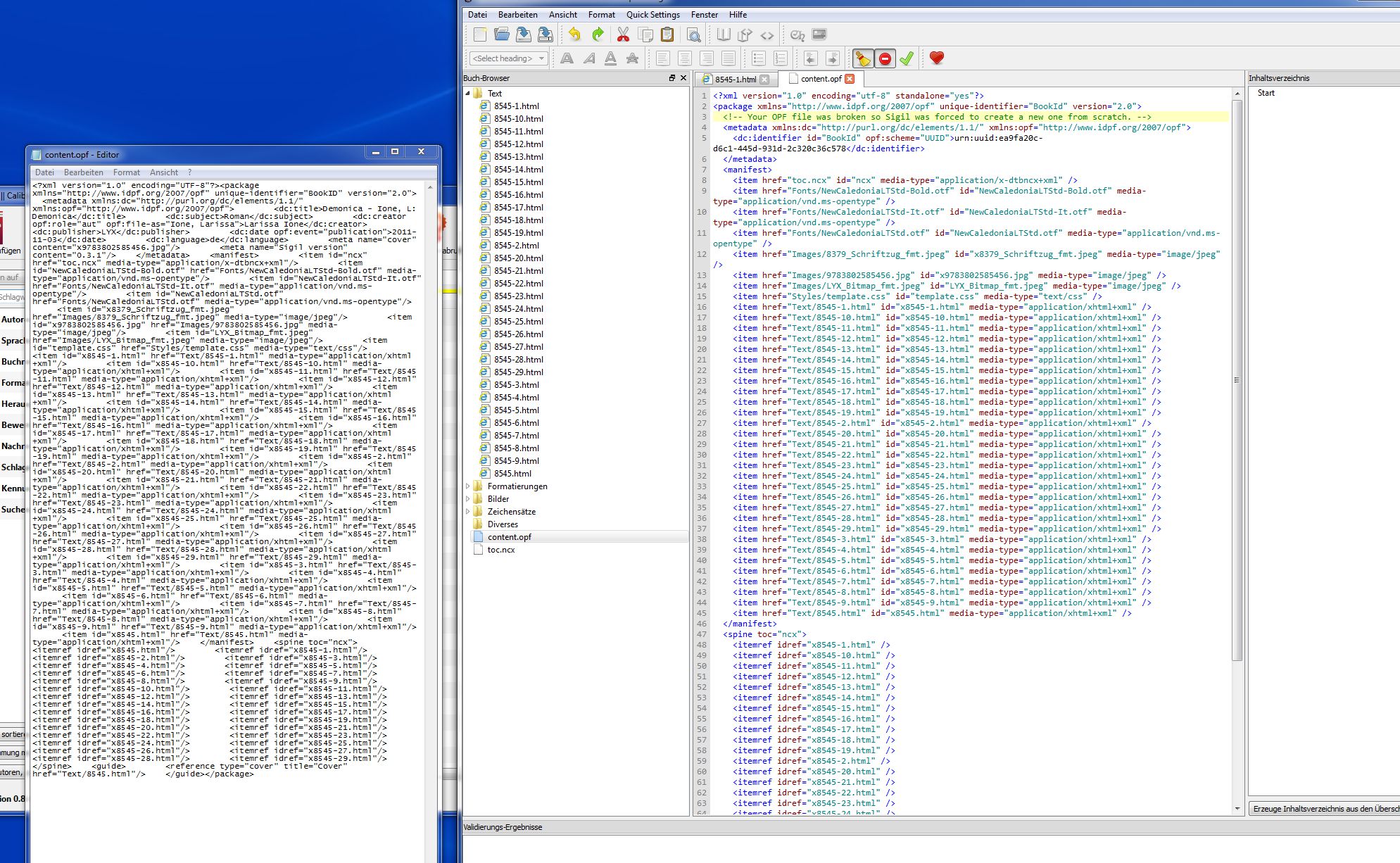This screenshot has width=1400, height=863.
Task: Switch to Book View icon
Action: [x=724, y=34]
